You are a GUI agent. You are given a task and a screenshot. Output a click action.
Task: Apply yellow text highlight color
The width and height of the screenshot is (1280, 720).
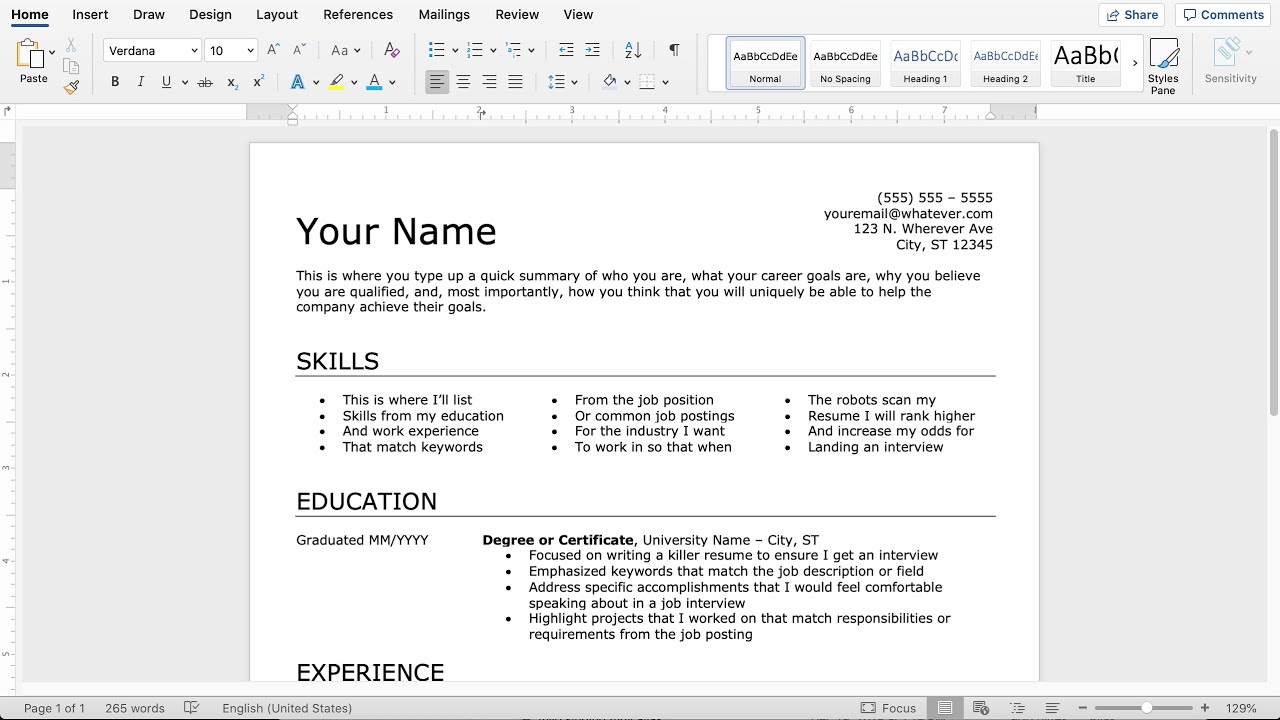[x=336, y=82]
